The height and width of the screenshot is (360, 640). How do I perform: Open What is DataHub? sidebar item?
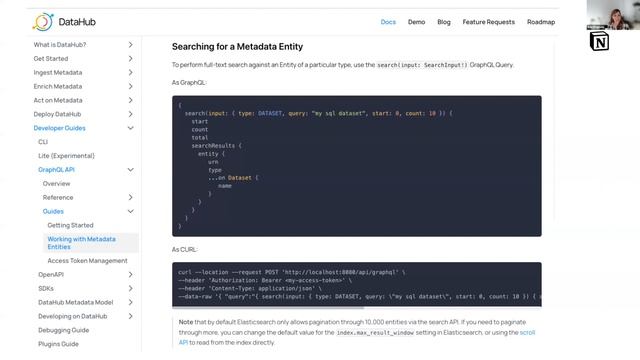[x=60, y=44]
